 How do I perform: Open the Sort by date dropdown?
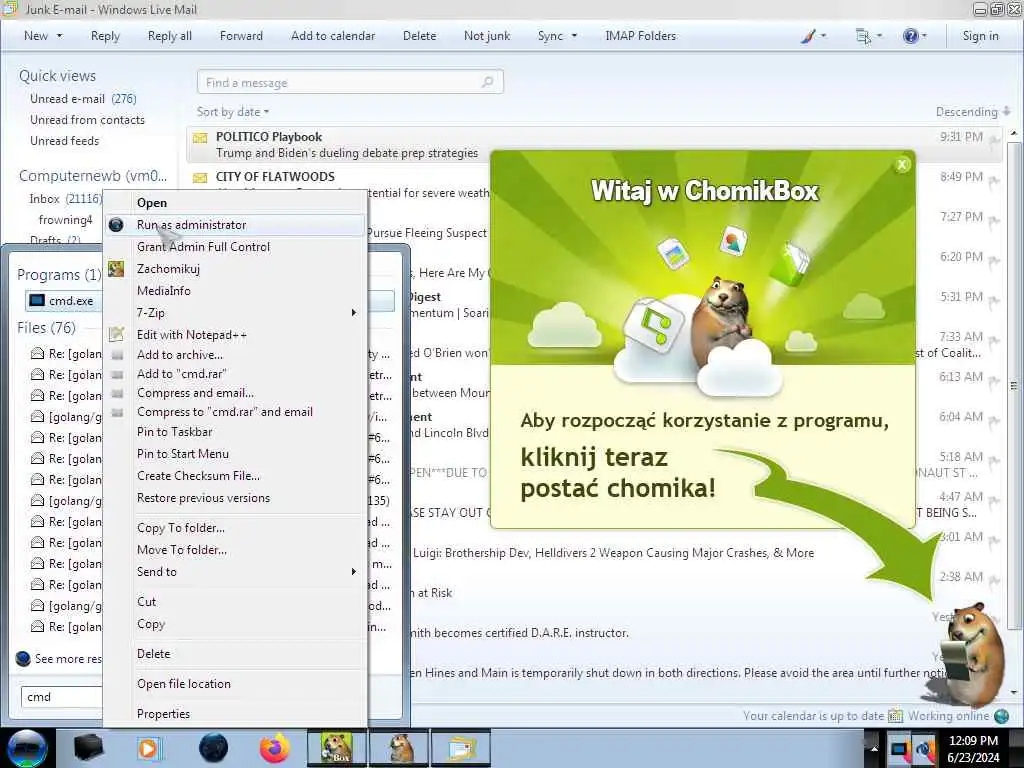coord(233,112)
